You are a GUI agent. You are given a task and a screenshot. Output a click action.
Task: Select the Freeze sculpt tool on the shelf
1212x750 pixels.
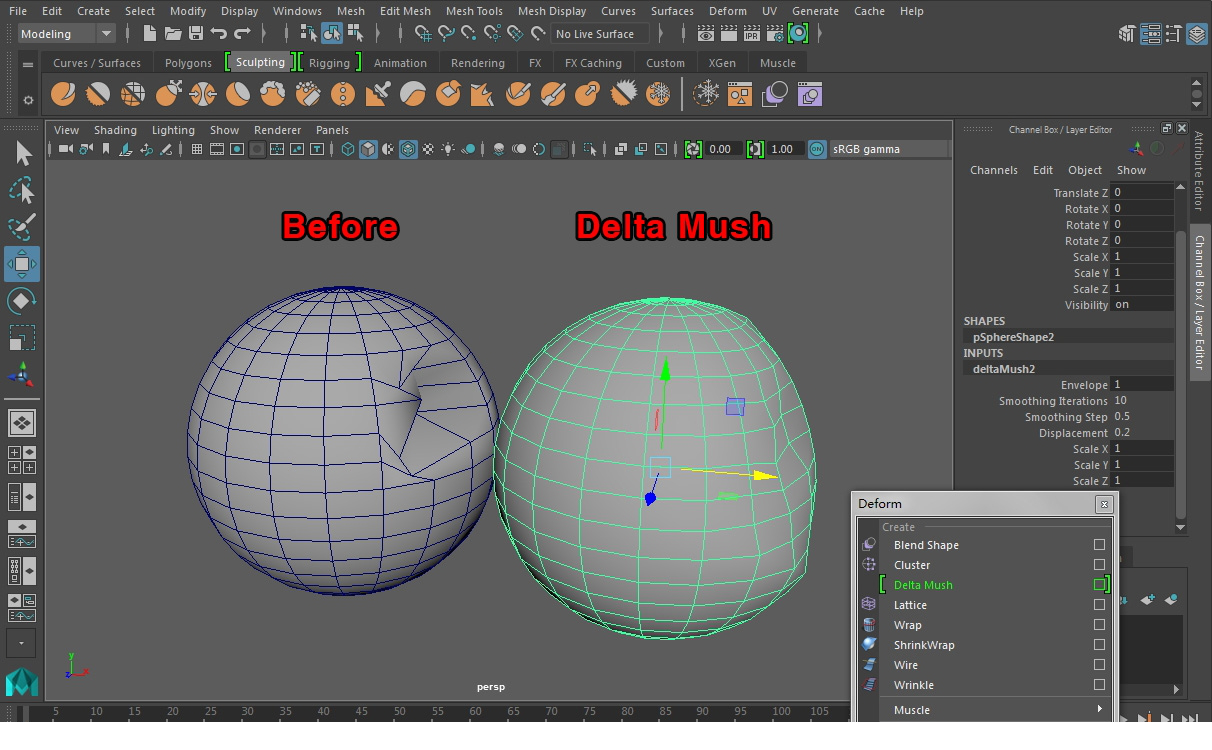coord(658,94)
